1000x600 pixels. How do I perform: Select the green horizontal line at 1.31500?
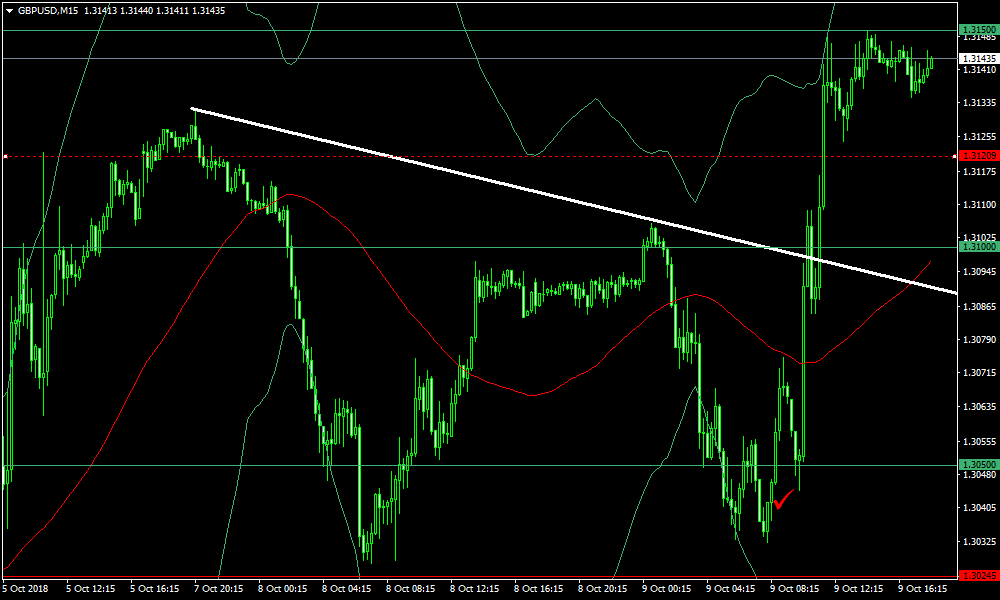[480, 30]
